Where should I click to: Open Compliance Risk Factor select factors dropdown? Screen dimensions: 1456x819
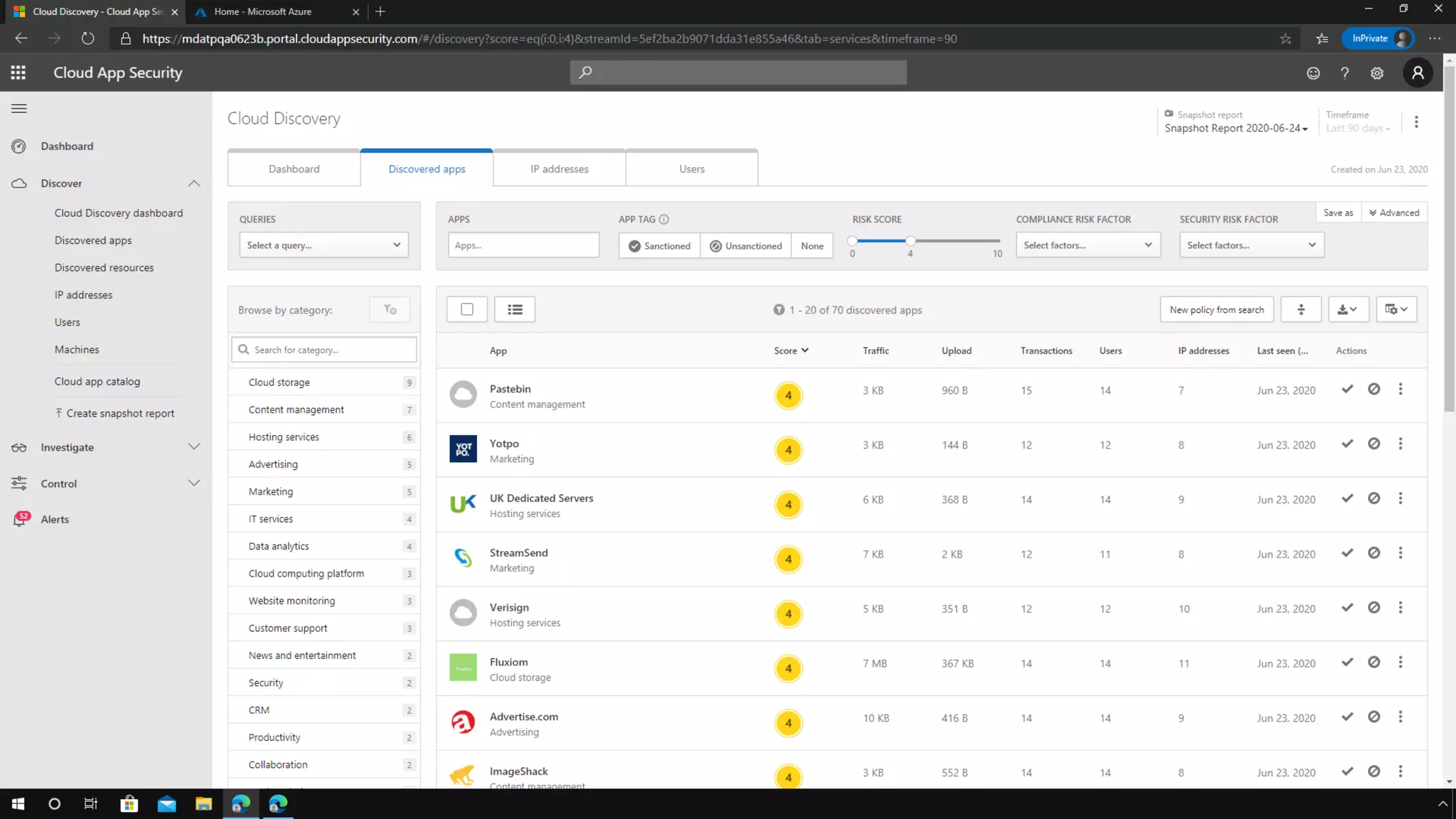pyautogui.click(x=1088, y=245)
